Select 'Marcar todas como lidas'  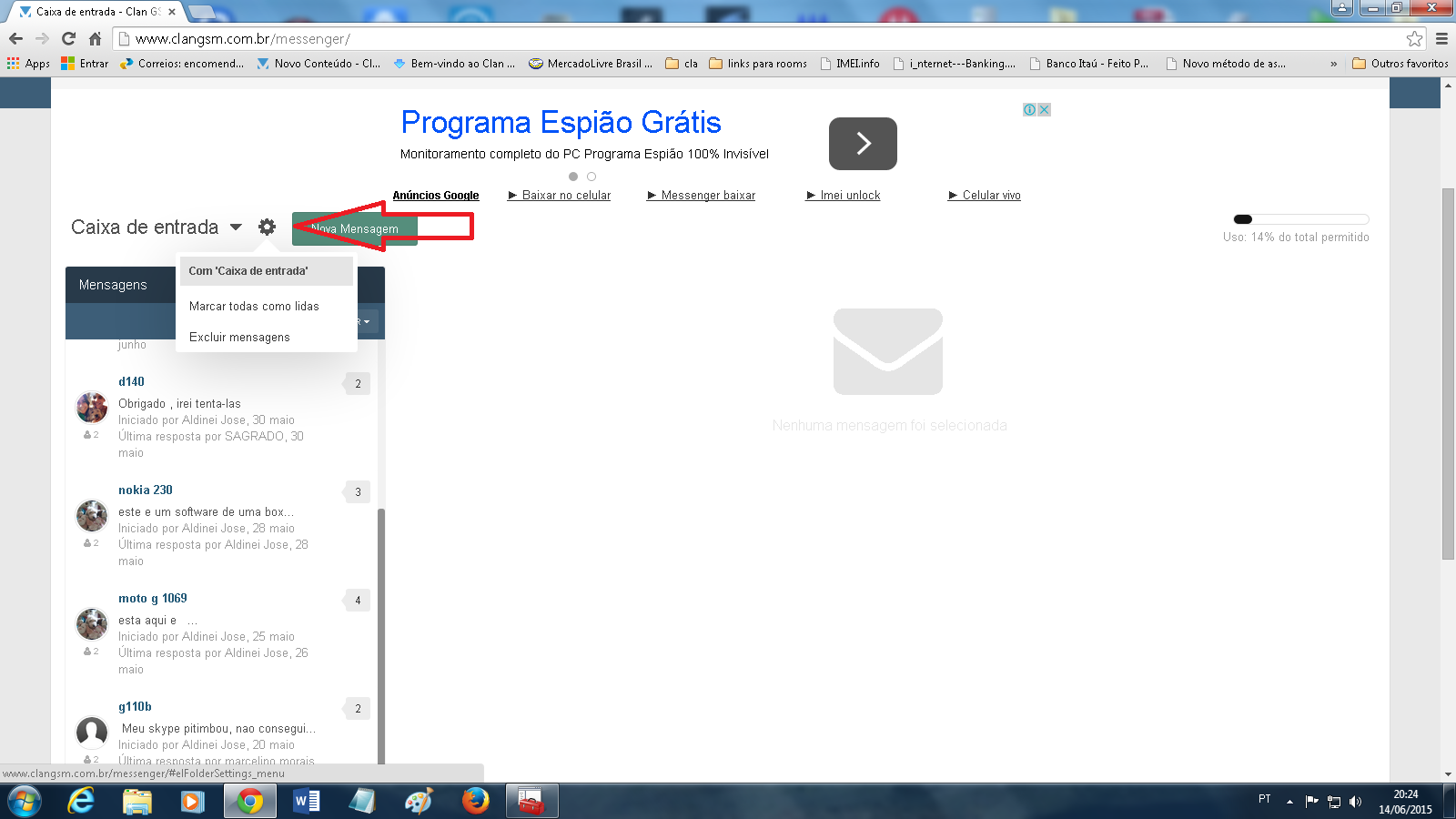point(254,306)
